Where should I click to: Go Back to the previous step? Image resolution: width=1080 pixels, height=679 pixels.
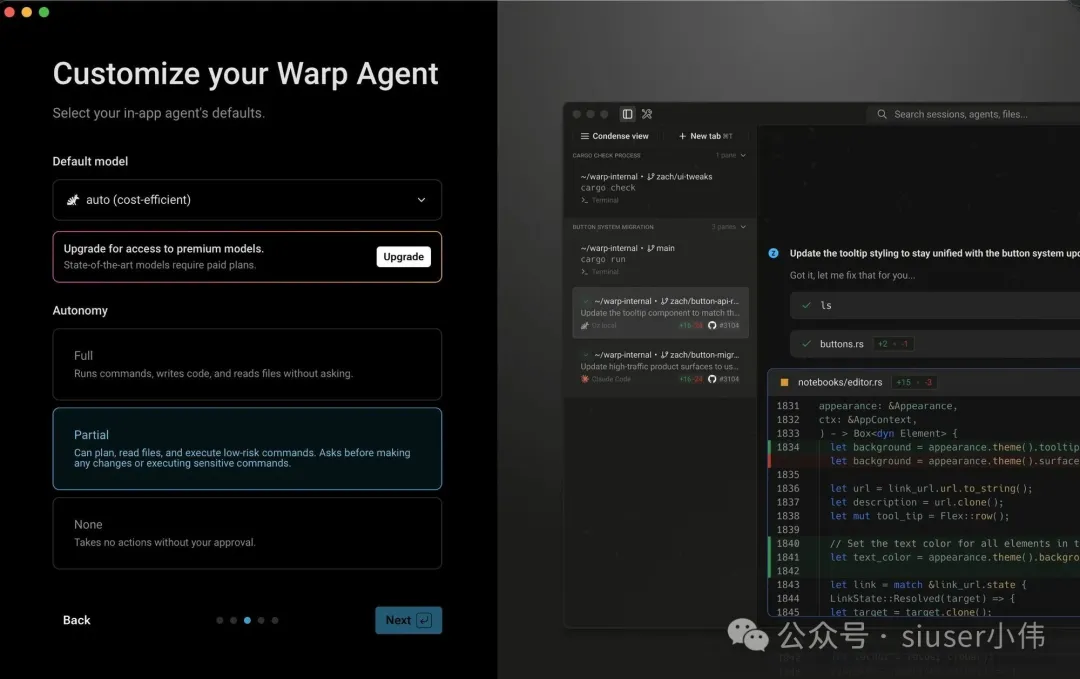(x=76, y=620)
